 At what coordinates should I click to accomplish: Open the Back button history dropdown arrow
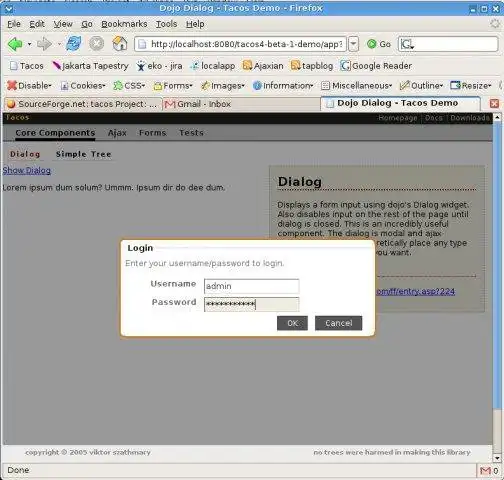coord(29,44)
